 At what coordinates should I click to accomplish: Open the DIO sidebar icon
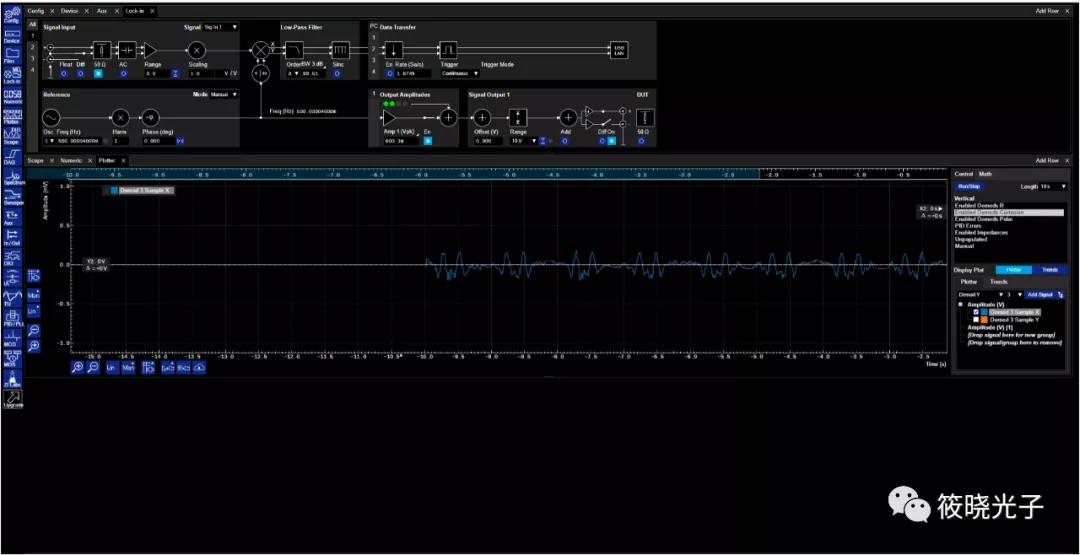click(12, 259)
